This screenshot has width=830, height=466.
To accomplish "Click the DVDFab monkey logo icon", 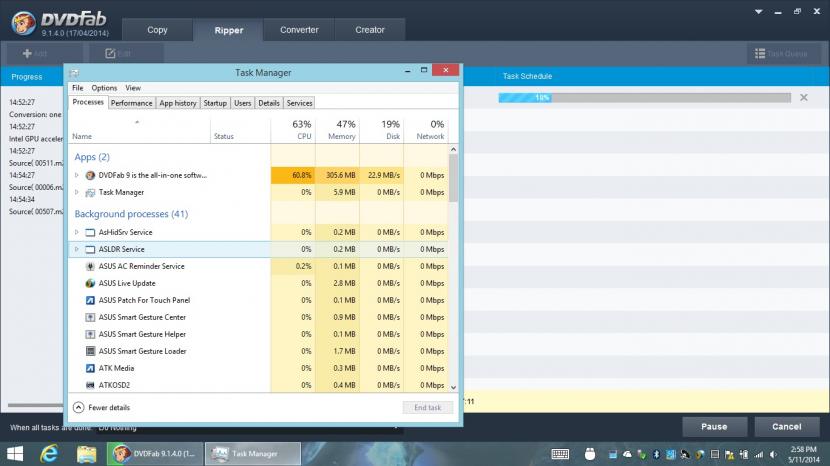I will point(23,23).
